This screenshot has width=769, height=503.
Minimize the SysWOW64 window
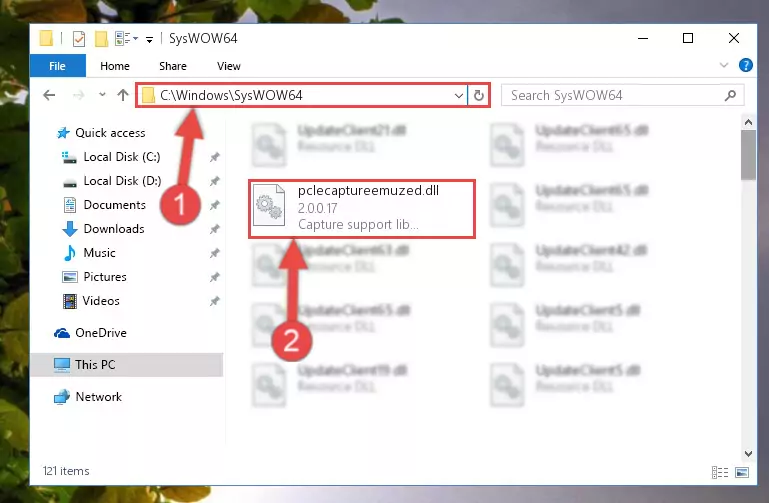click(643, 38)
